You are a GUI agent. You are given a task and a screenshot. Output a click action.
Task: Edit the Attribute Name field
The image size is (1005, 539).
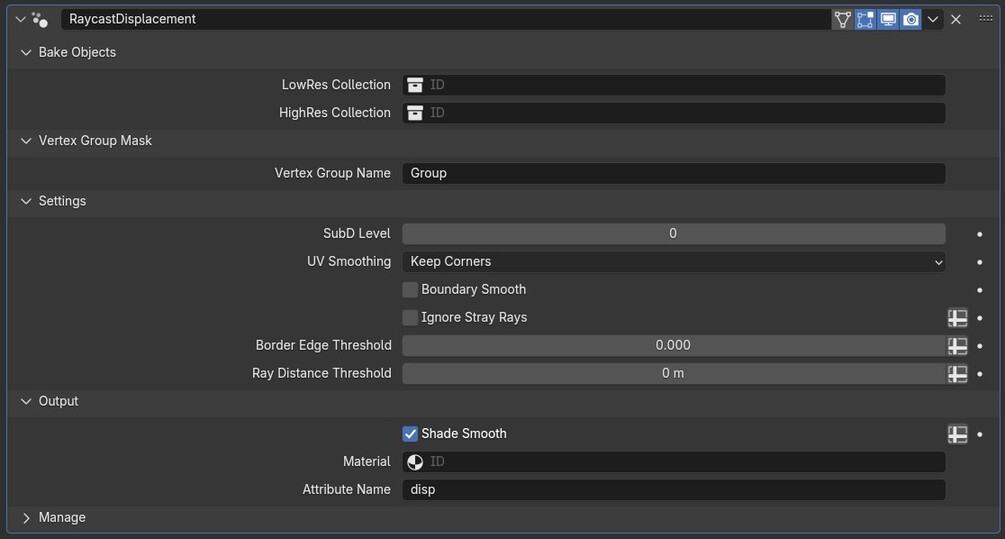(674, 490)
